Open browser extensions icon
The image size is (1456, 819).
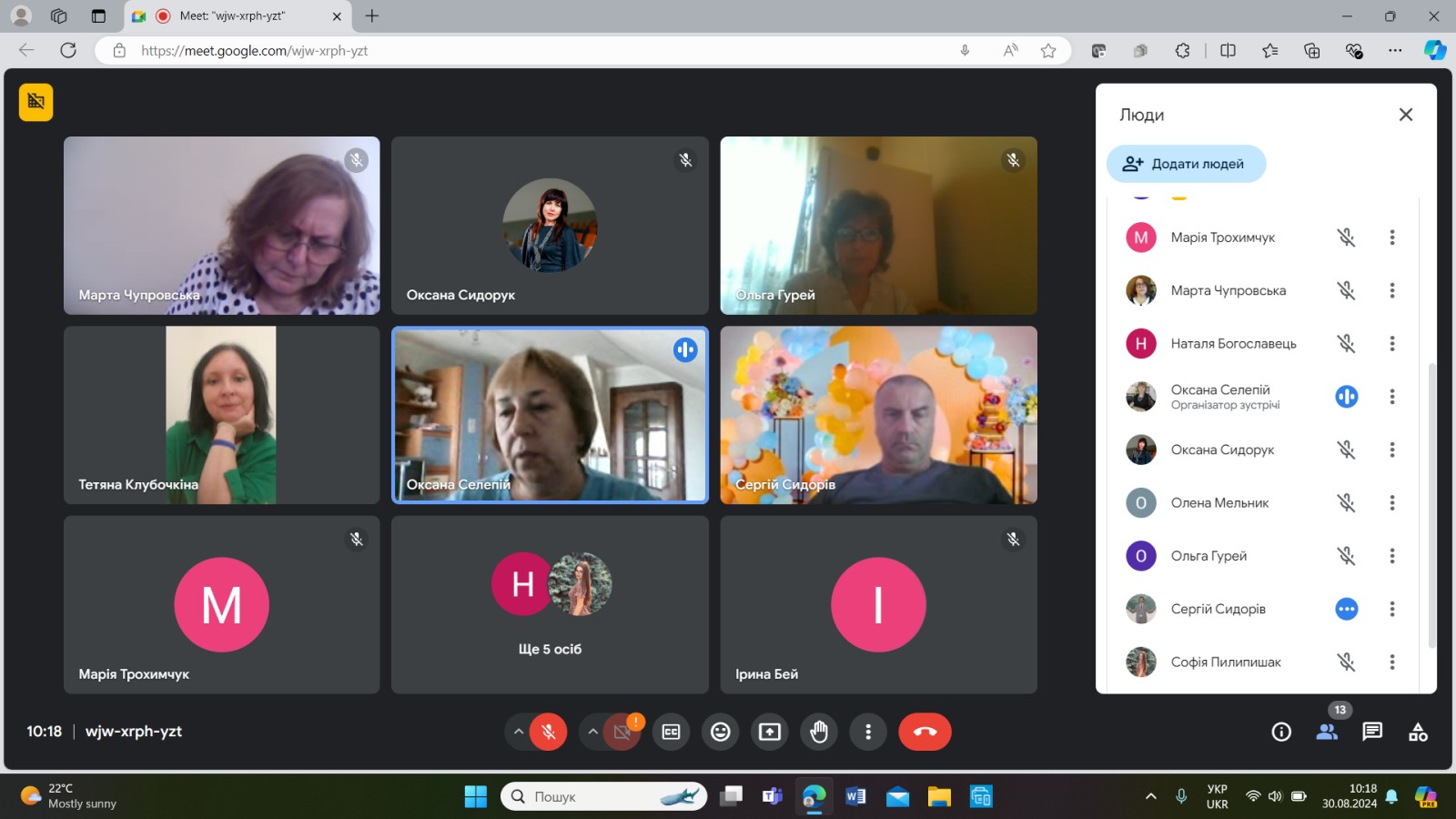tap(1182, 51)
